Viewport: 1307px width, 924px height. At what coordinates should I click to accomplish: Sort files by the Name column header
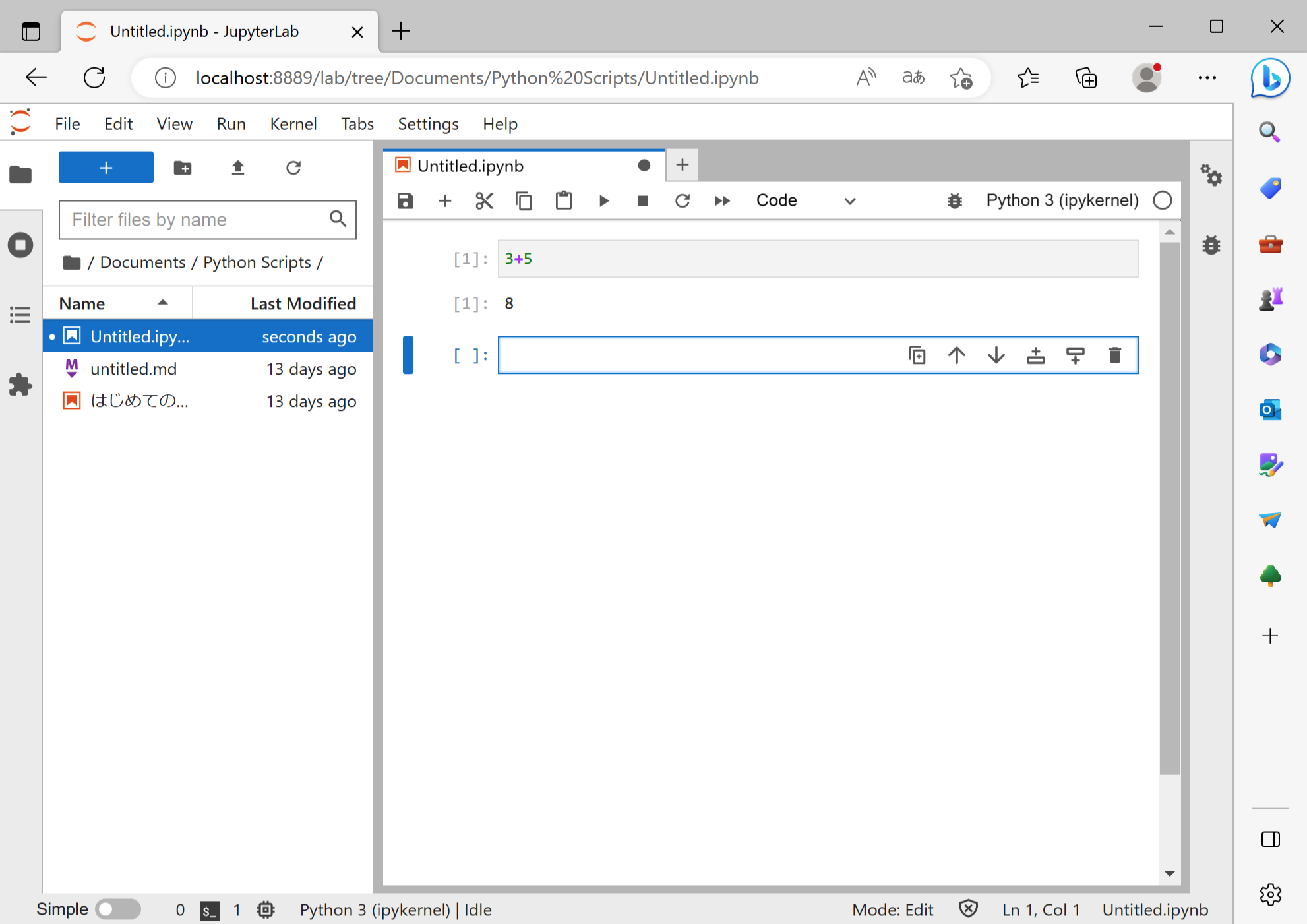click(x=82, y=303)
